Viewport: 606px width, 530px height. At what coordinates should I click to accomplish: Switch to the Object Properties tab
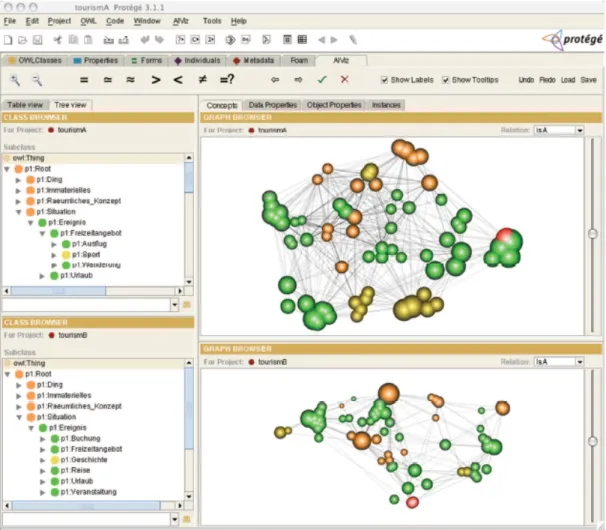tap(334, 105)
